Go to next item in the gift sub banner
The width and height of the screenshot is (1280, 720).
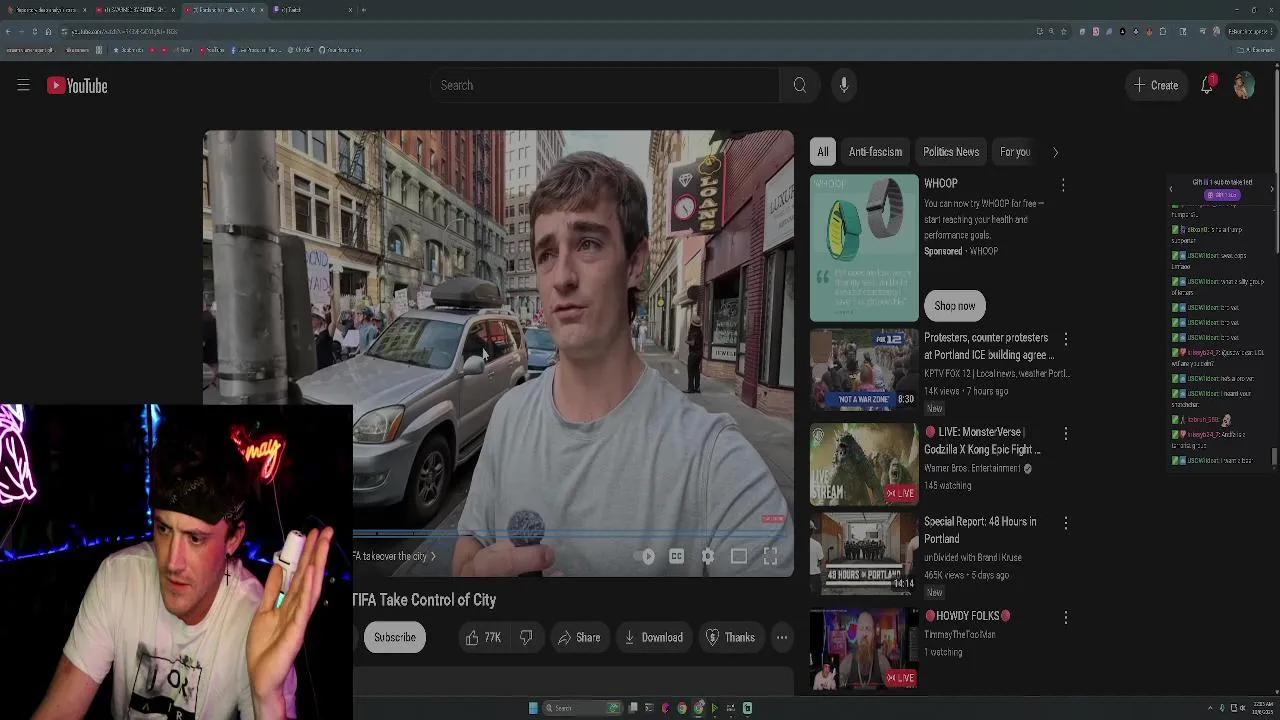point(1271,189)
